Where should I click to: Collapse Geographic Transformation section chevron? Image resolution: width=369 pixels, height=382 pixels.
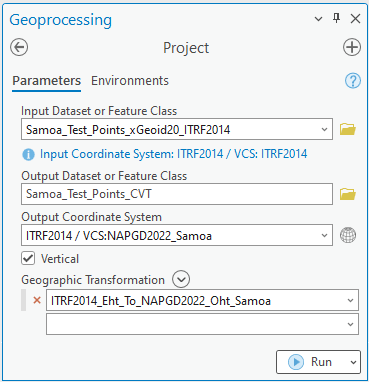tap(181, 279)
